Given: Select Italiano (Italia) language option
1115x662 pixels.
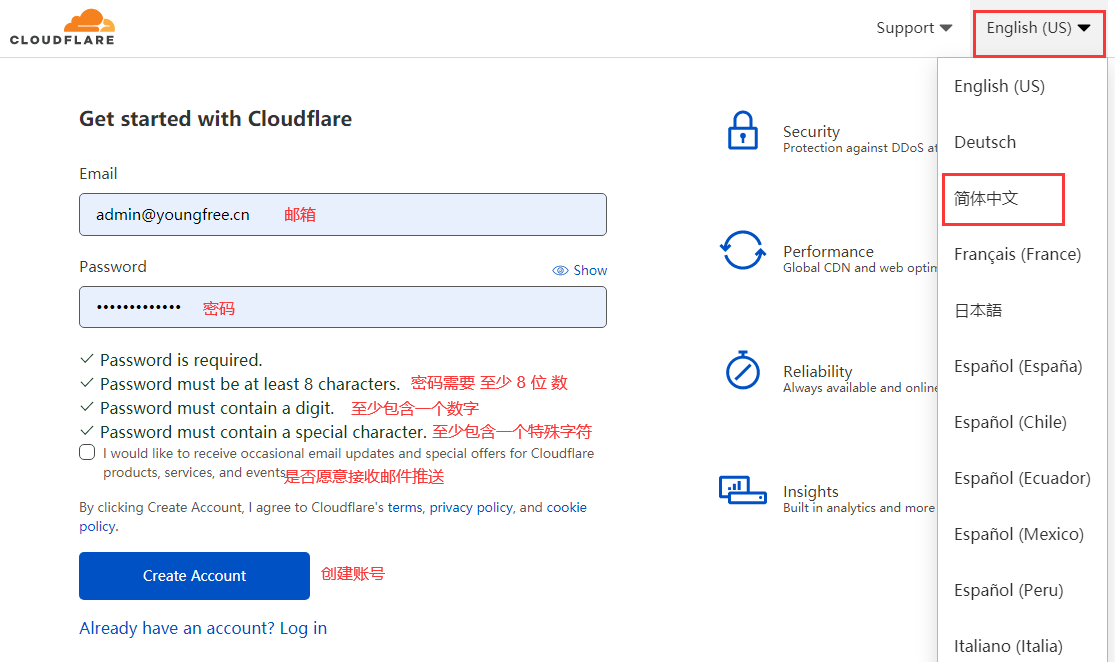Looking at the screenshot, I should pos(1008,646).
